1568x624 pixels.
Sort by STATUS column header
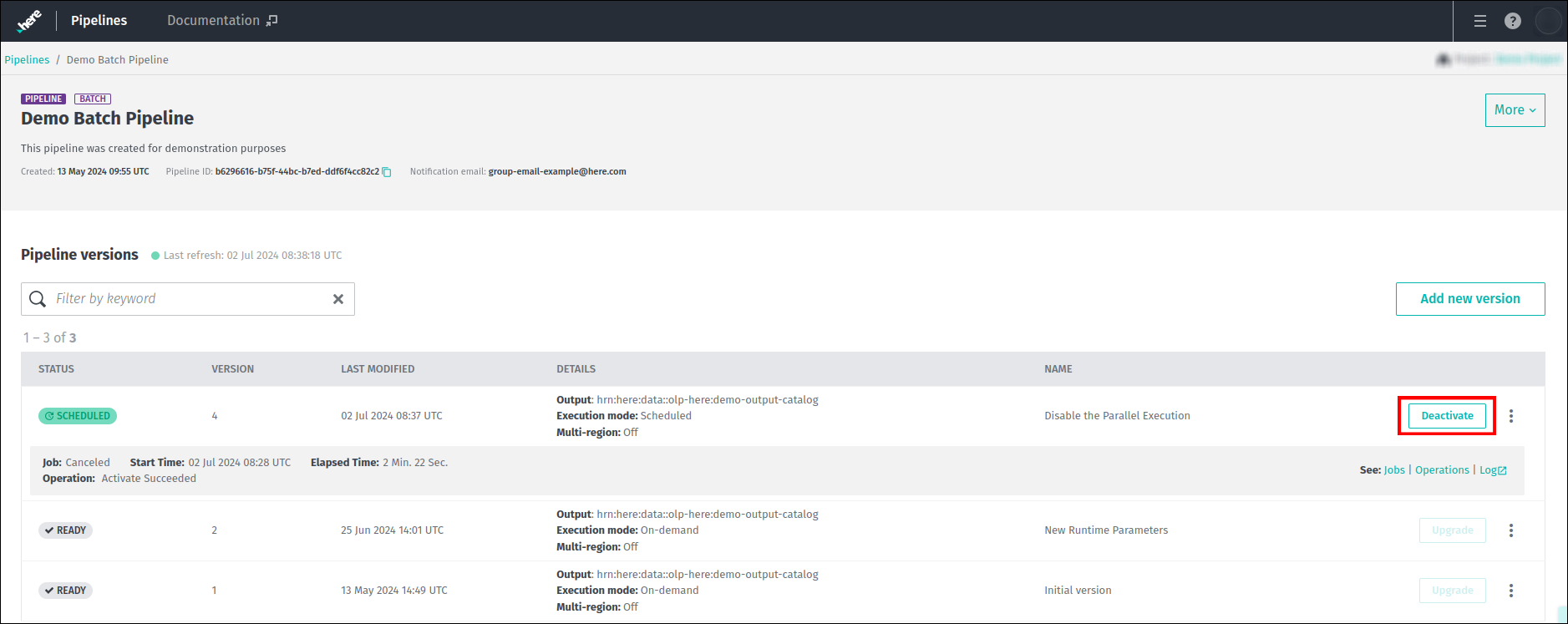click(56, 369)
